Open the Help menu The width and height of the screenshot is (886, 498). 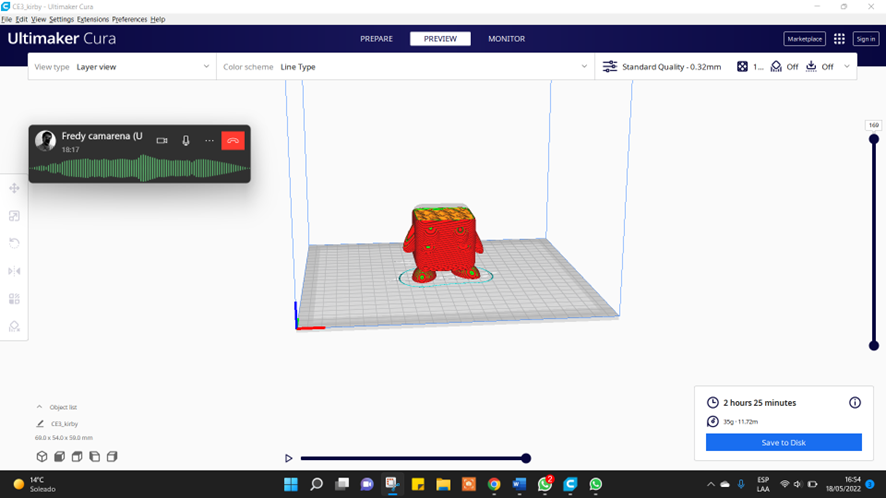[x=158, y=19]
